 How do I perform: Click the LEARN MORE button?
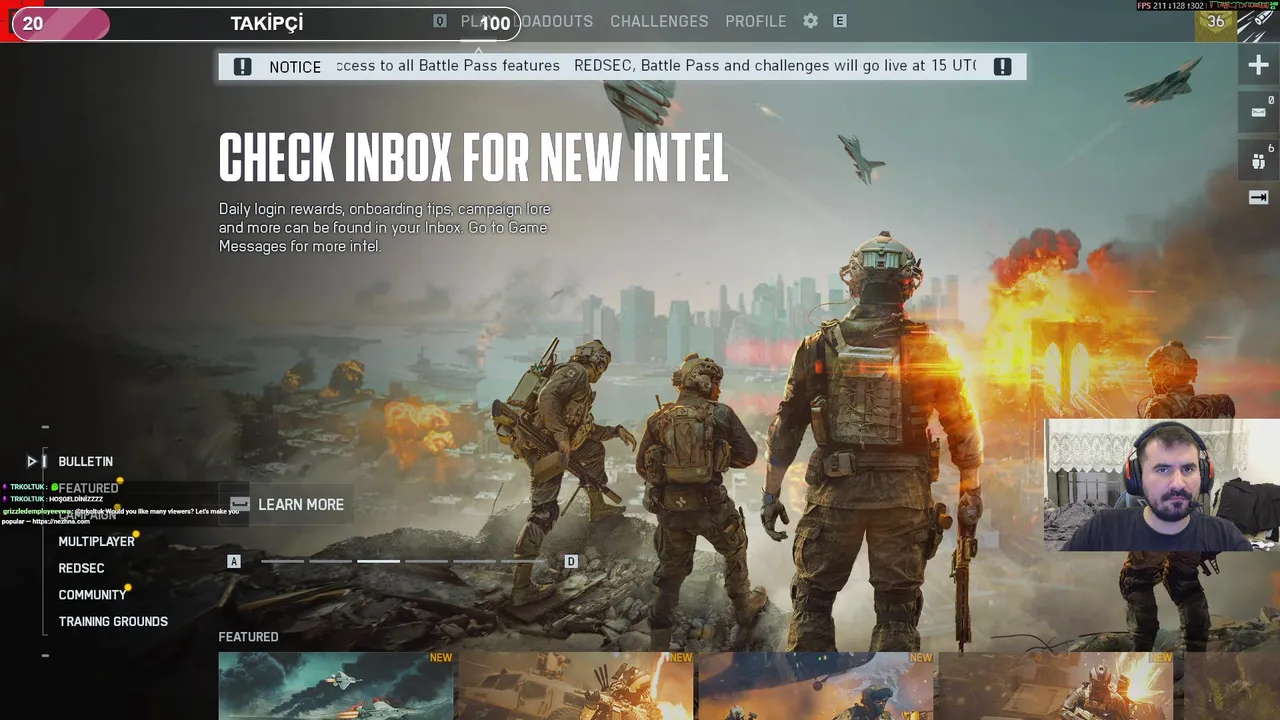(x=287, y=505)
